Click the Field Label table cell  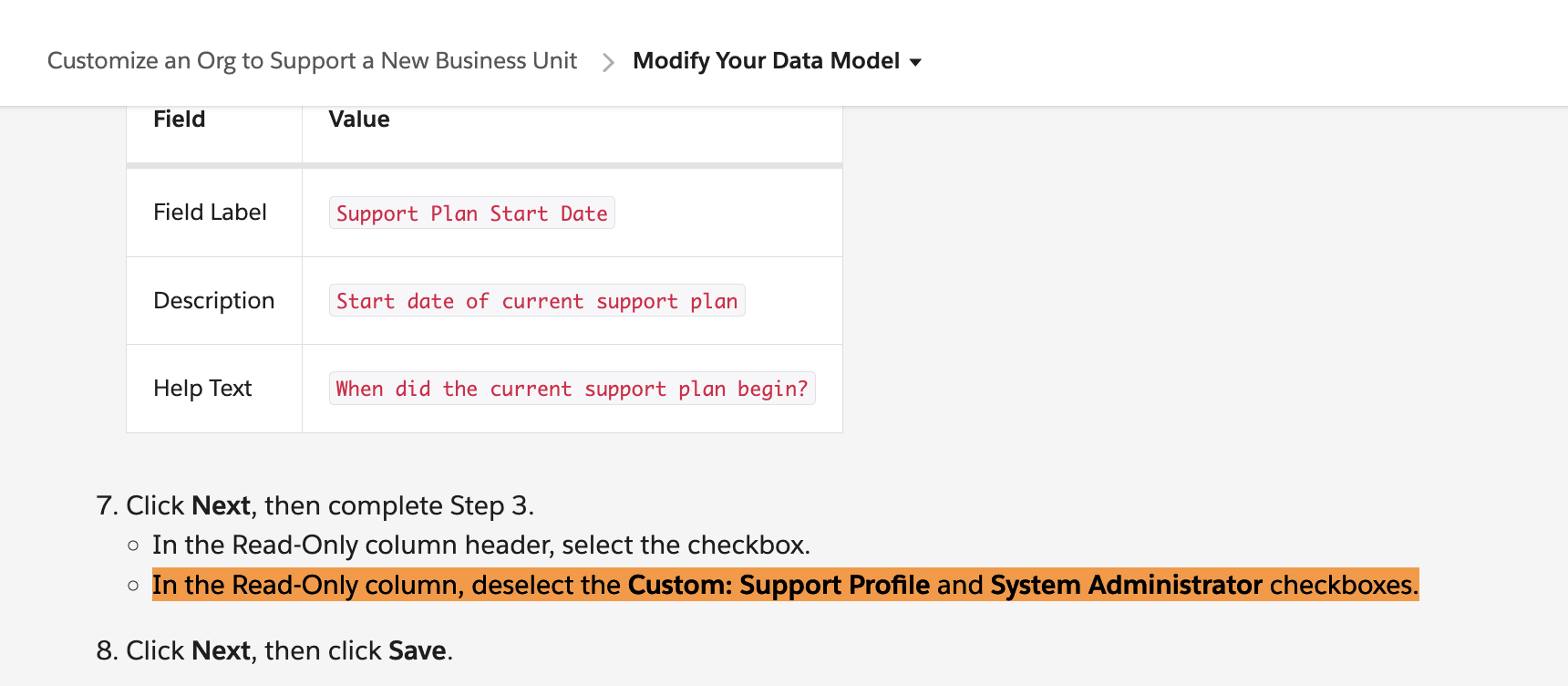point(210,213)
